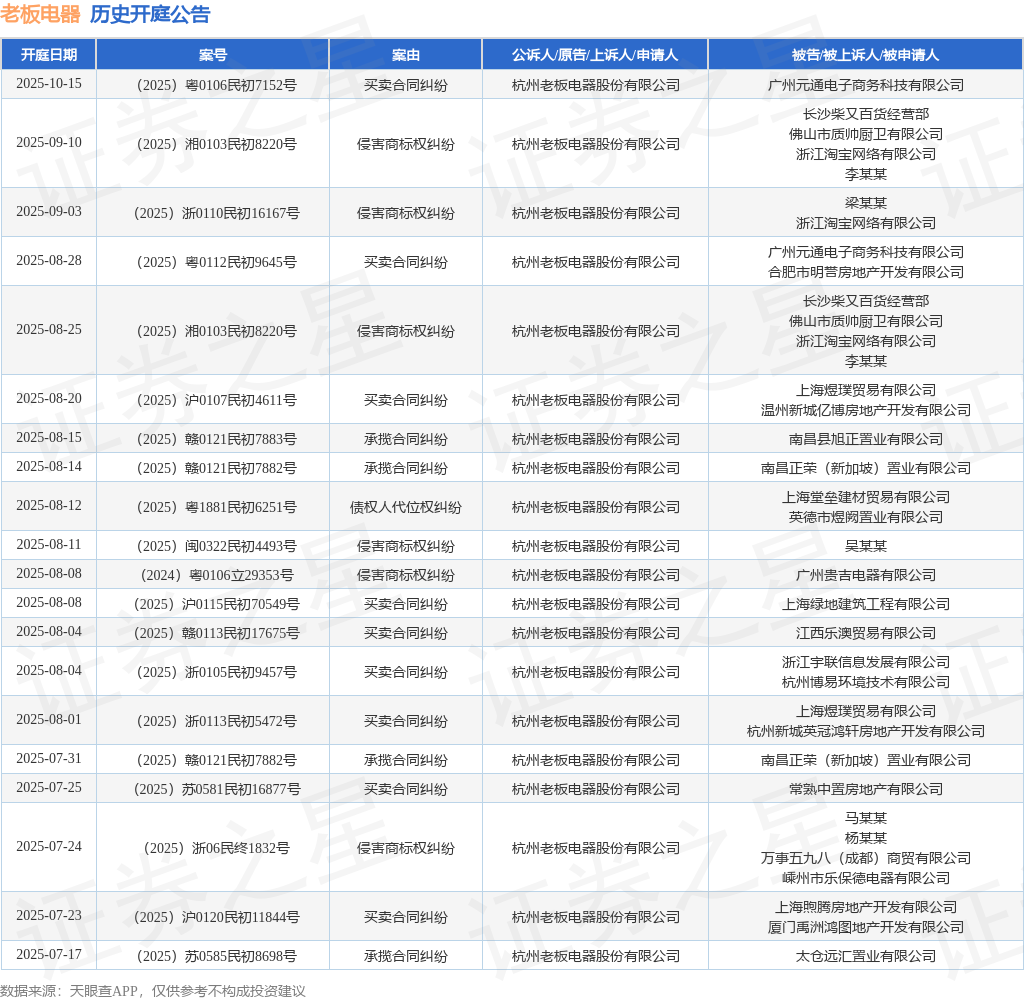This screenshot has height=1000, width=1024.
Task: Select the date 2025-08-28
Action: pyautogui.click(x=49, y=261)
